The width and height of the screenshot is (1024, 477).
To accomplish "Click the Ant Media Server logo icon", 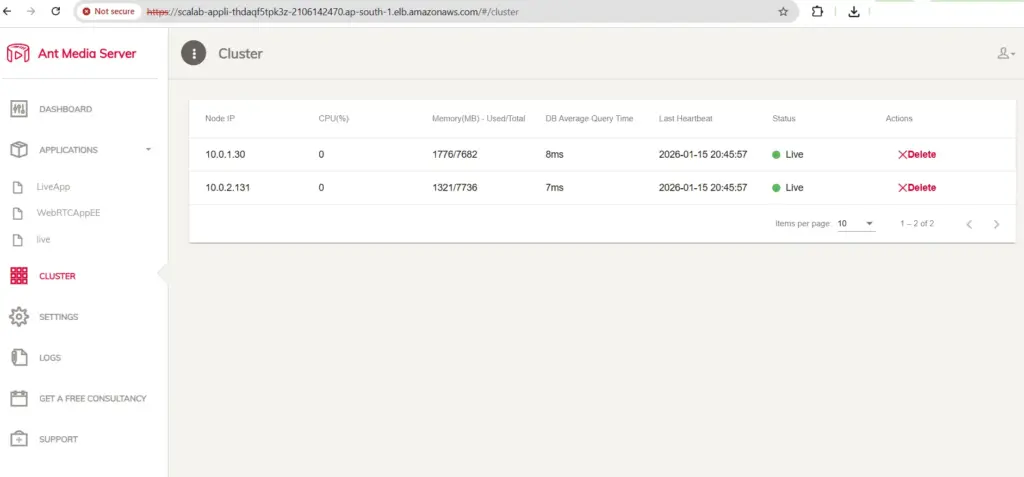I will click(18, 54).
